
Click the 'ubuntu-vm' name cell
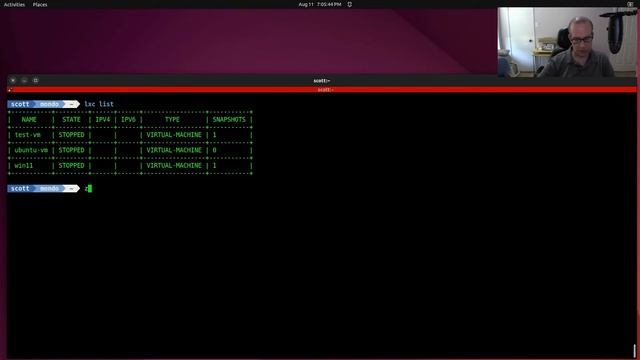pos(31,150)
